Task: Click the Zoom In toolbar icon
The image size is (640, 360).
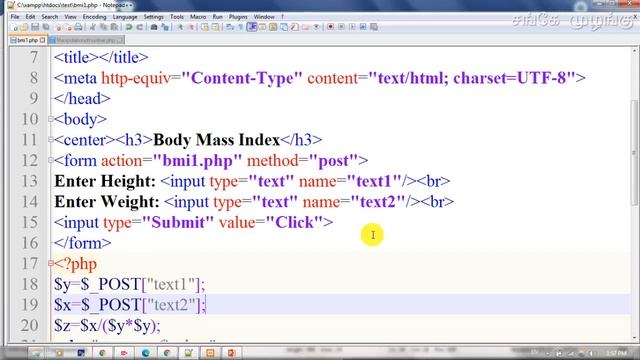Action: [180, 27]
